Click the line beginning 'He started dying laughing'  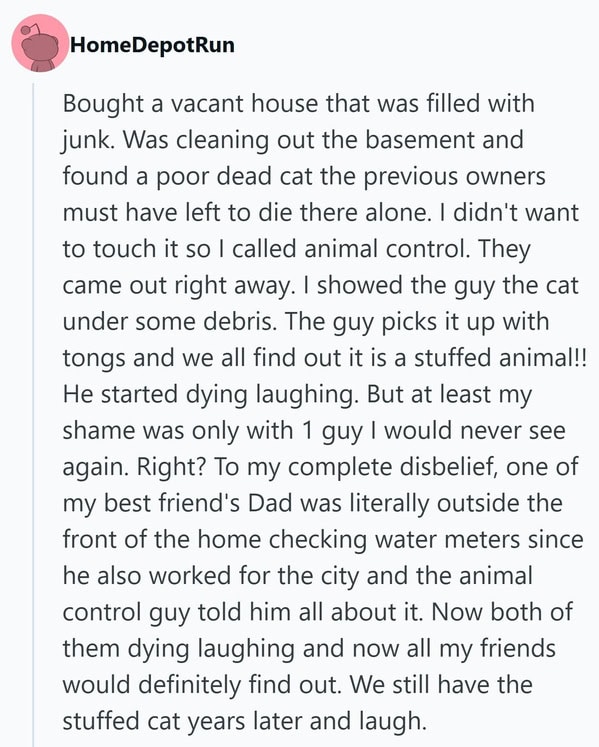297,395
